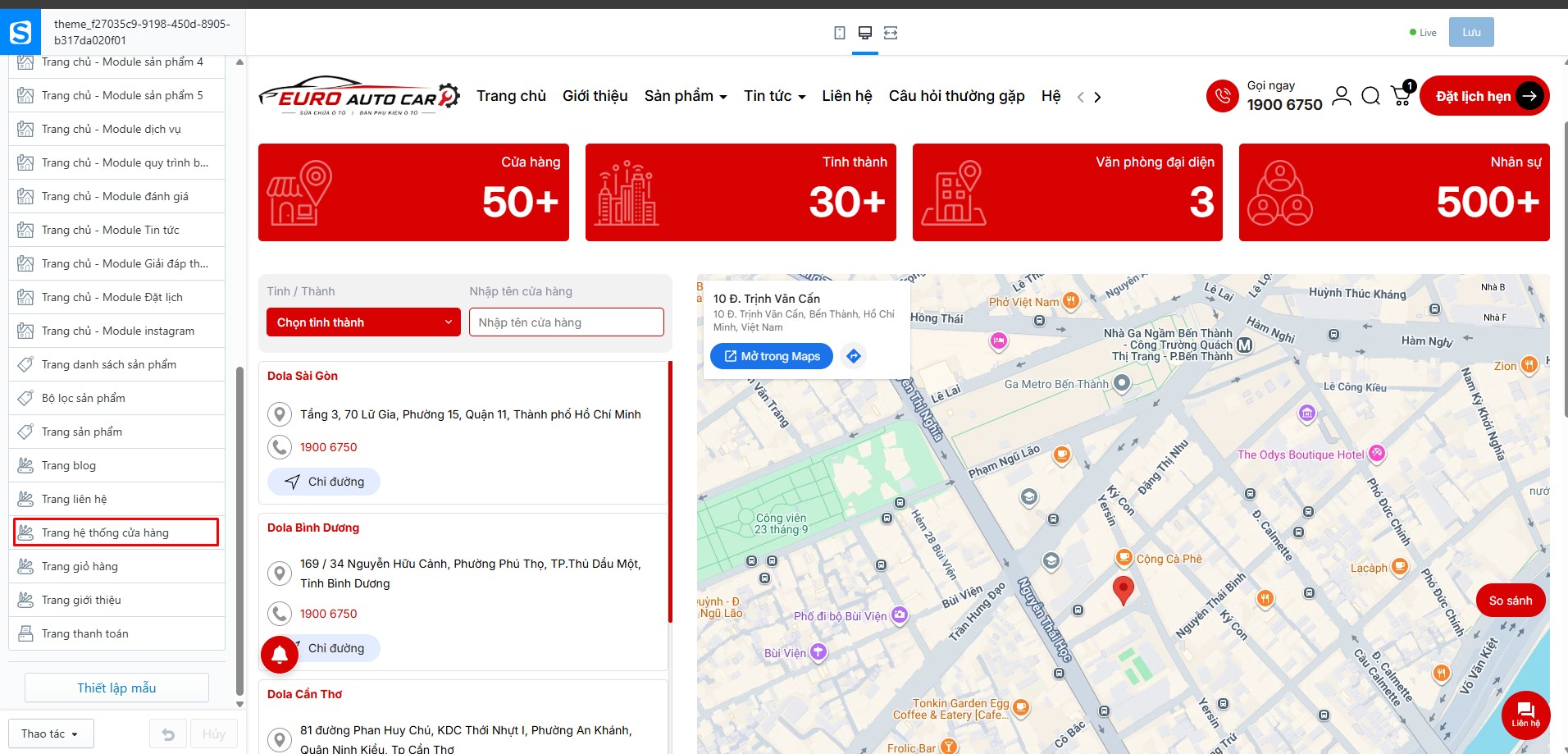Open the Chọn tỉnh thành dropdown
1568x754 pixels.
coord(363,322)
